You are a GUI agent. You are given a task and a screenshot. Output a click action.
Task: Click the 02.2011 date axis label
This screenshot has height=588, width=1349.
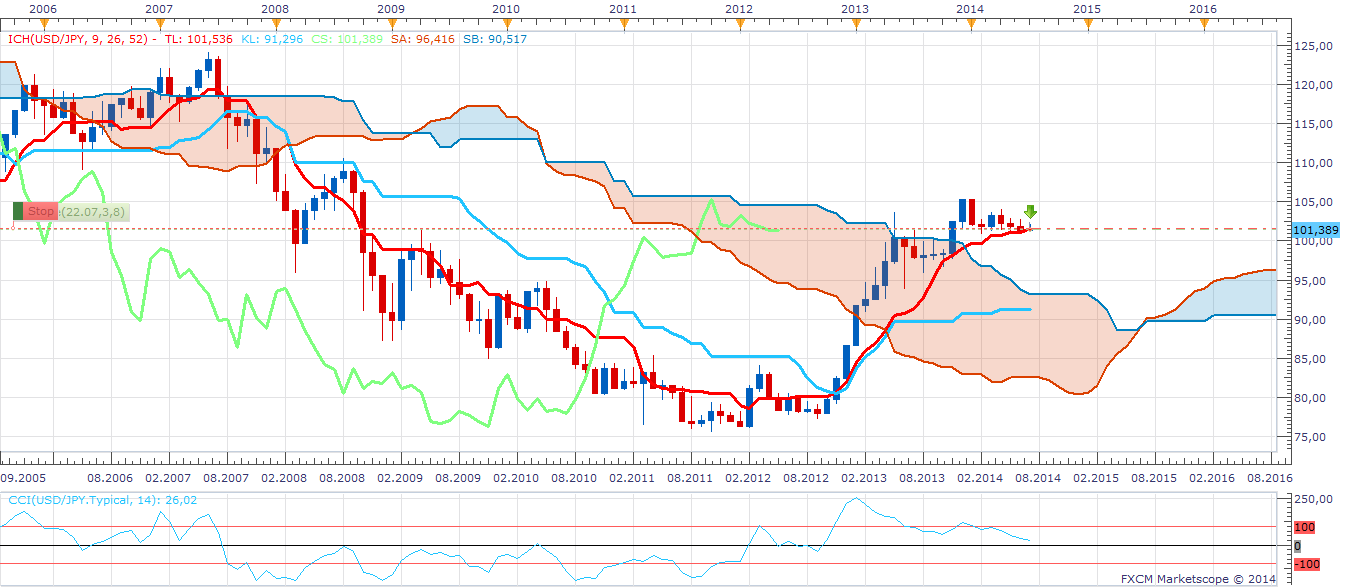pos(630,479)
